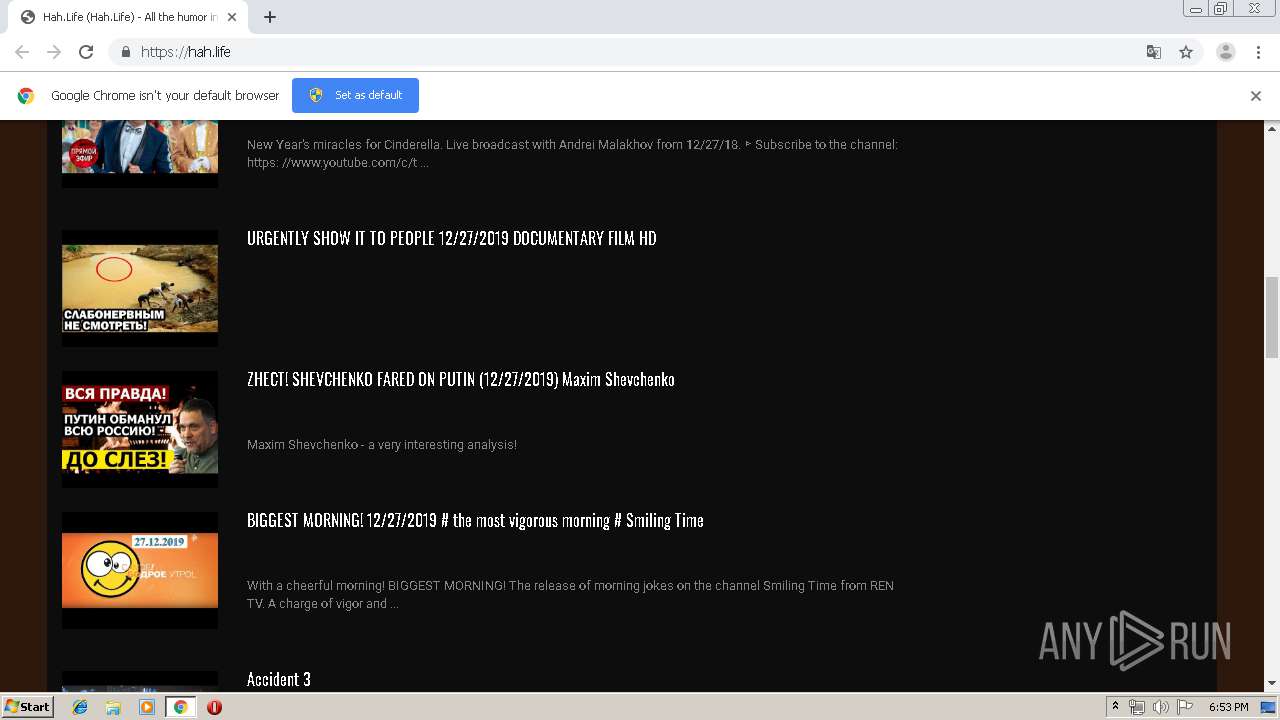Click the 'With a cheerful morning!' description text
The image size is (1280, 720).
tap(571, 594)
